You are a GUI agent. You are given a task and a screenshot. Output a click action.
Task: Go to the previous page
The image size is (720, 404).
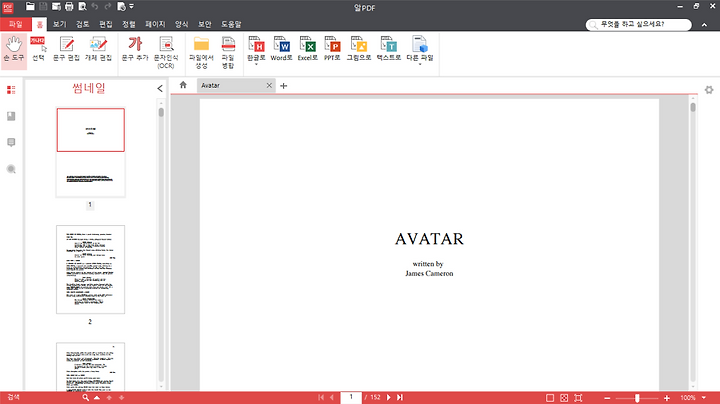332,398
